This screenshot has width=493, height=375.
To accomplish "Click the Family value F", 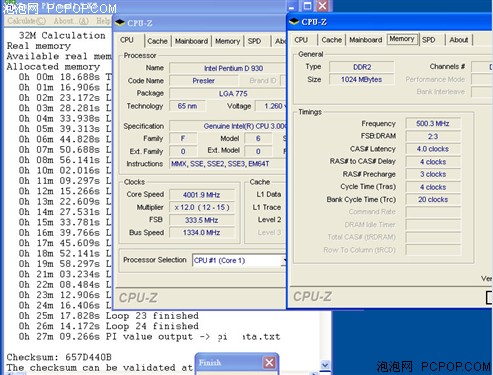I will pos(183,139).
